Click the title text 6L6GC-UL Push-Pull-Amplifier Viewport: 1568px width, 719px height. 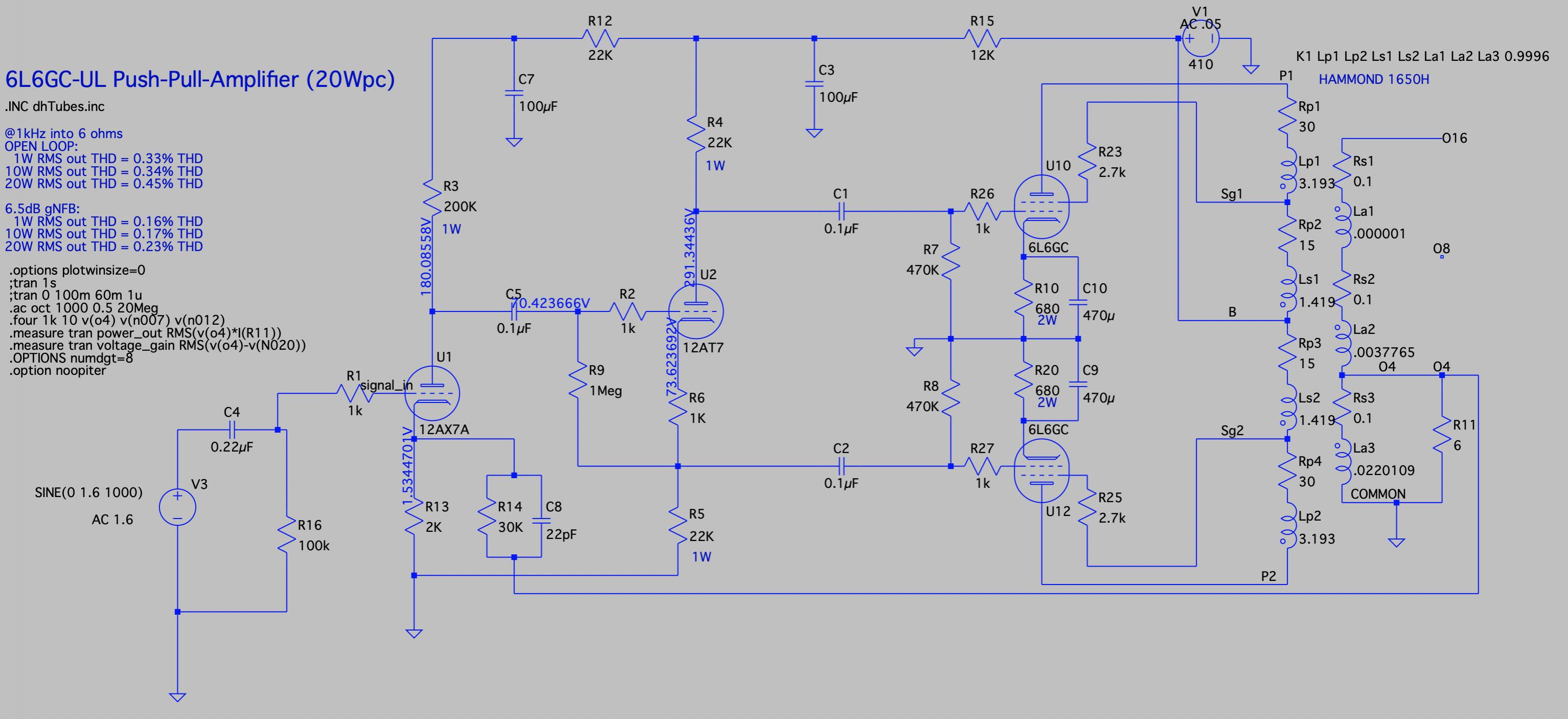200,79
